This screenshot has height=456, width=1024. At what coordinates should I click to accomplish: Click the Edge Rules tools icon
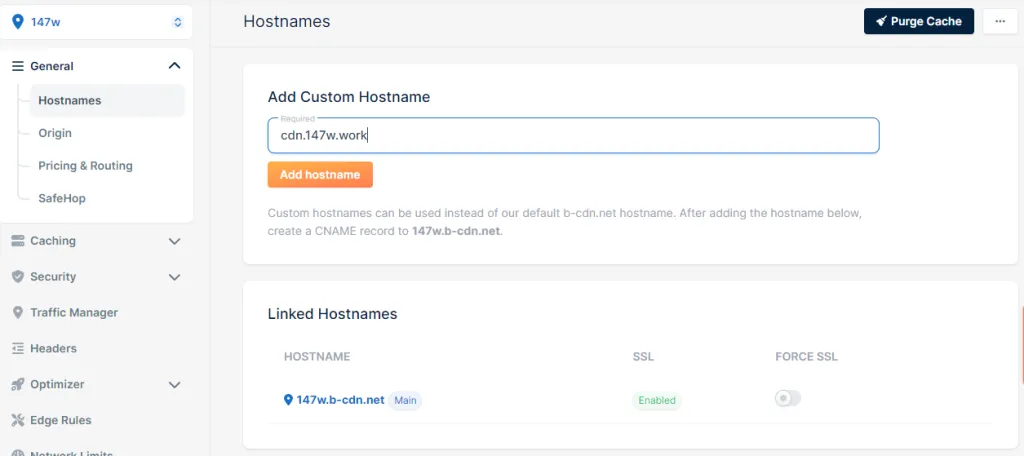pos(17,420)
